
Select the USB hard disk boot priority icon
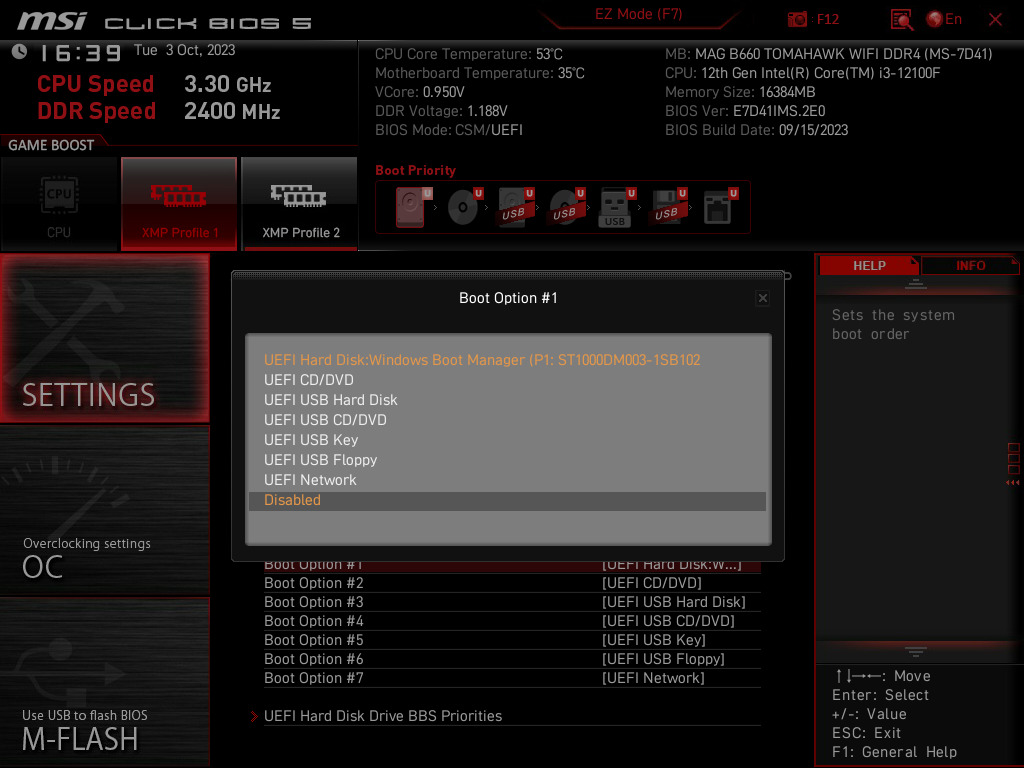coord(515,207)
